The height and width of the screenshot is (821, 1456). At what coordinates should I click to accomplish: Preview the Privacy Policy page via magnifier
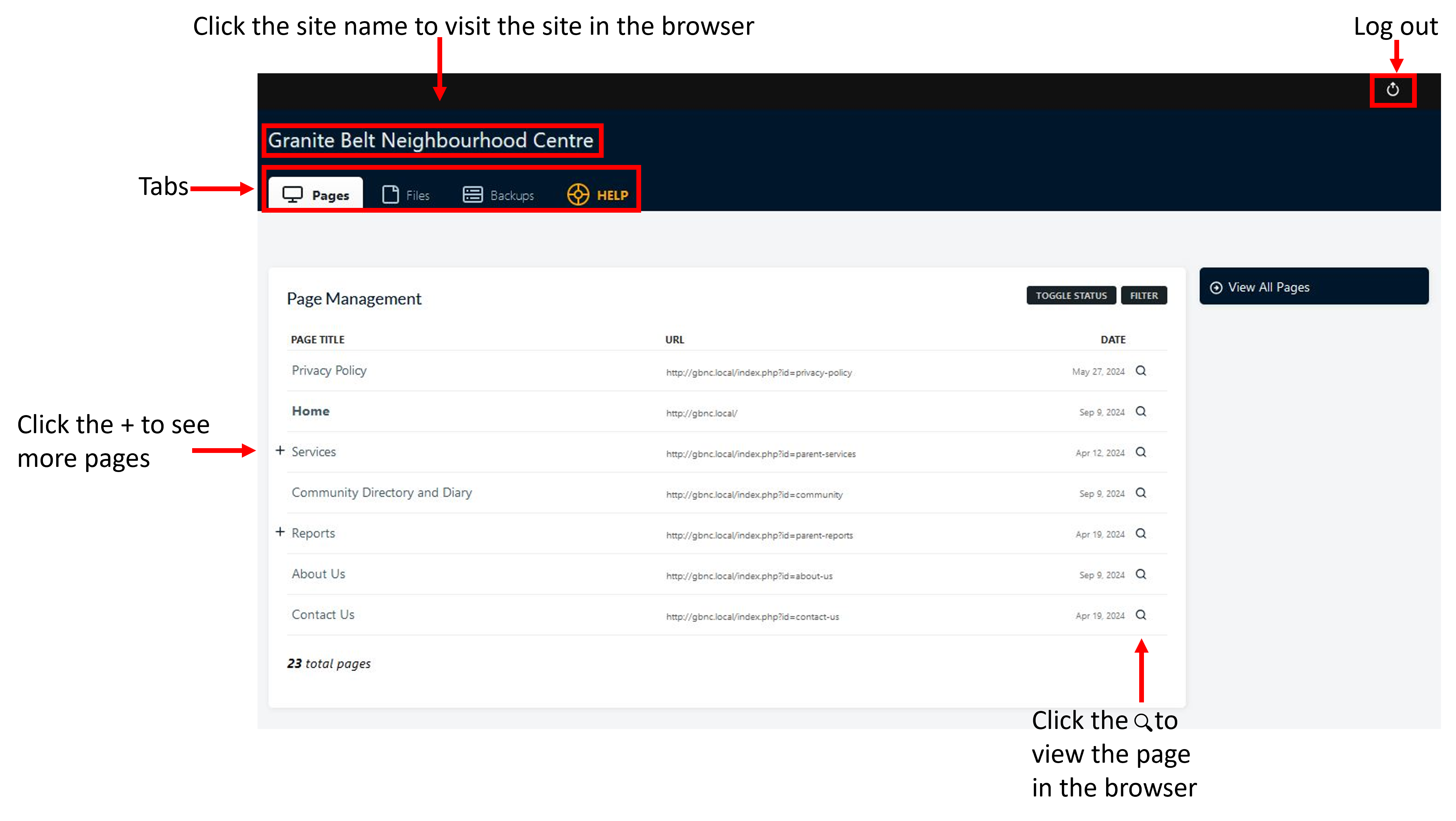(1141, 371)
